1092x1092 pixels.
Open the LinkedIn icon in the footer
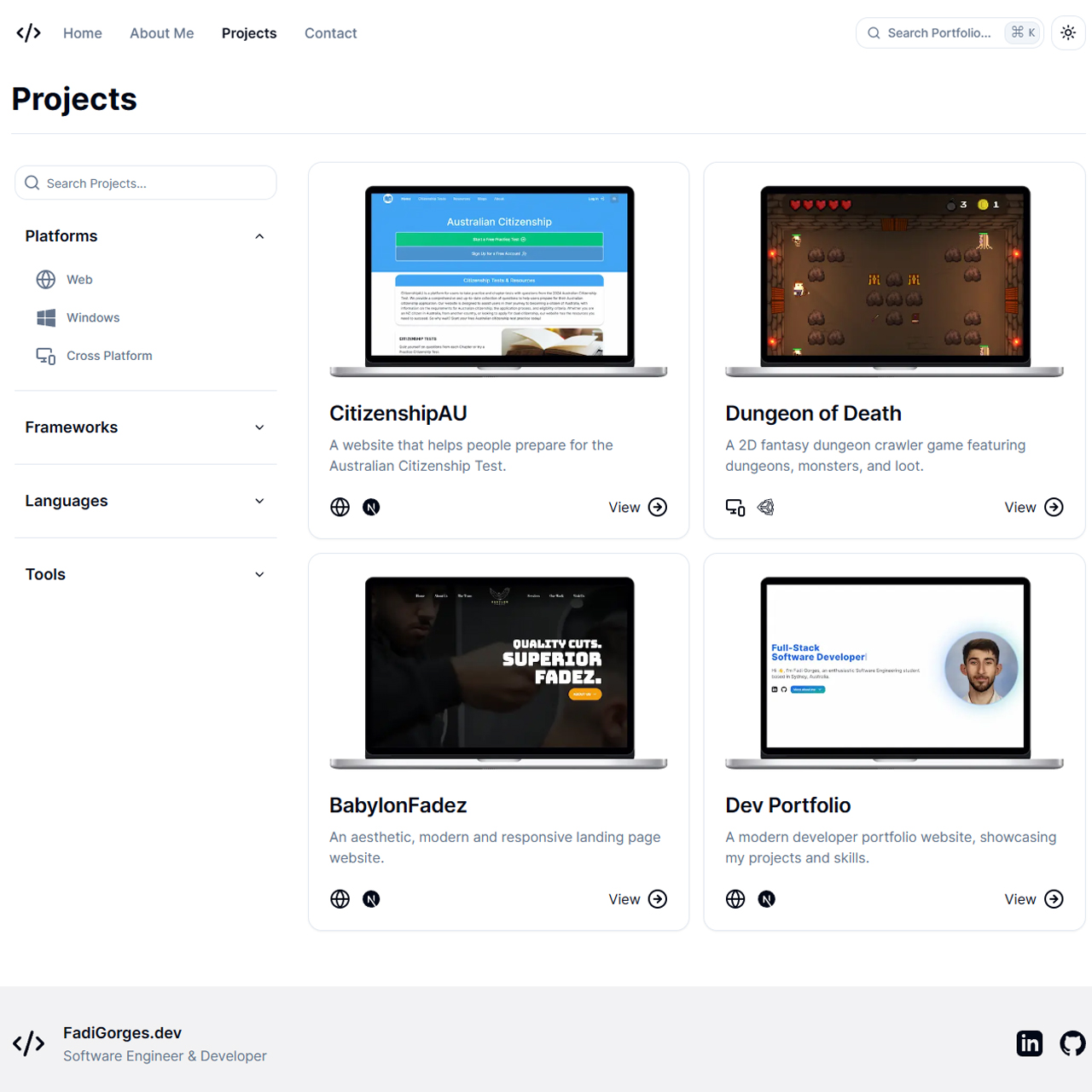pyautogui.click(x=1030, y=1043)
